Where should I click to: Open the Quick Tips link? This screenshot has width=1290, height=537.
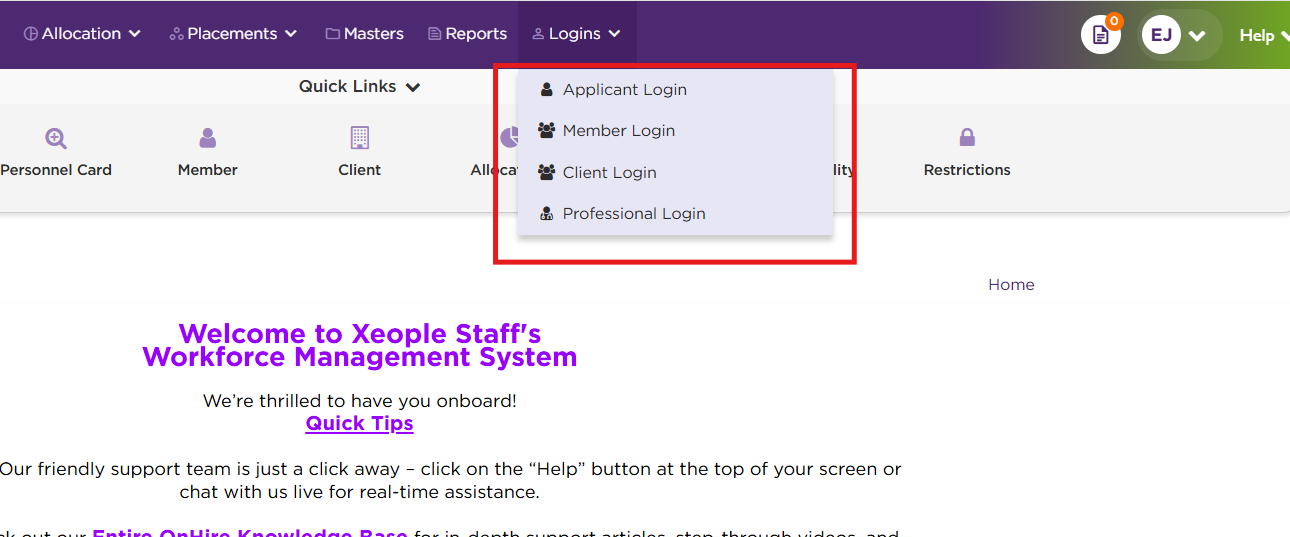pyautogui.click(x=360, y=423)
